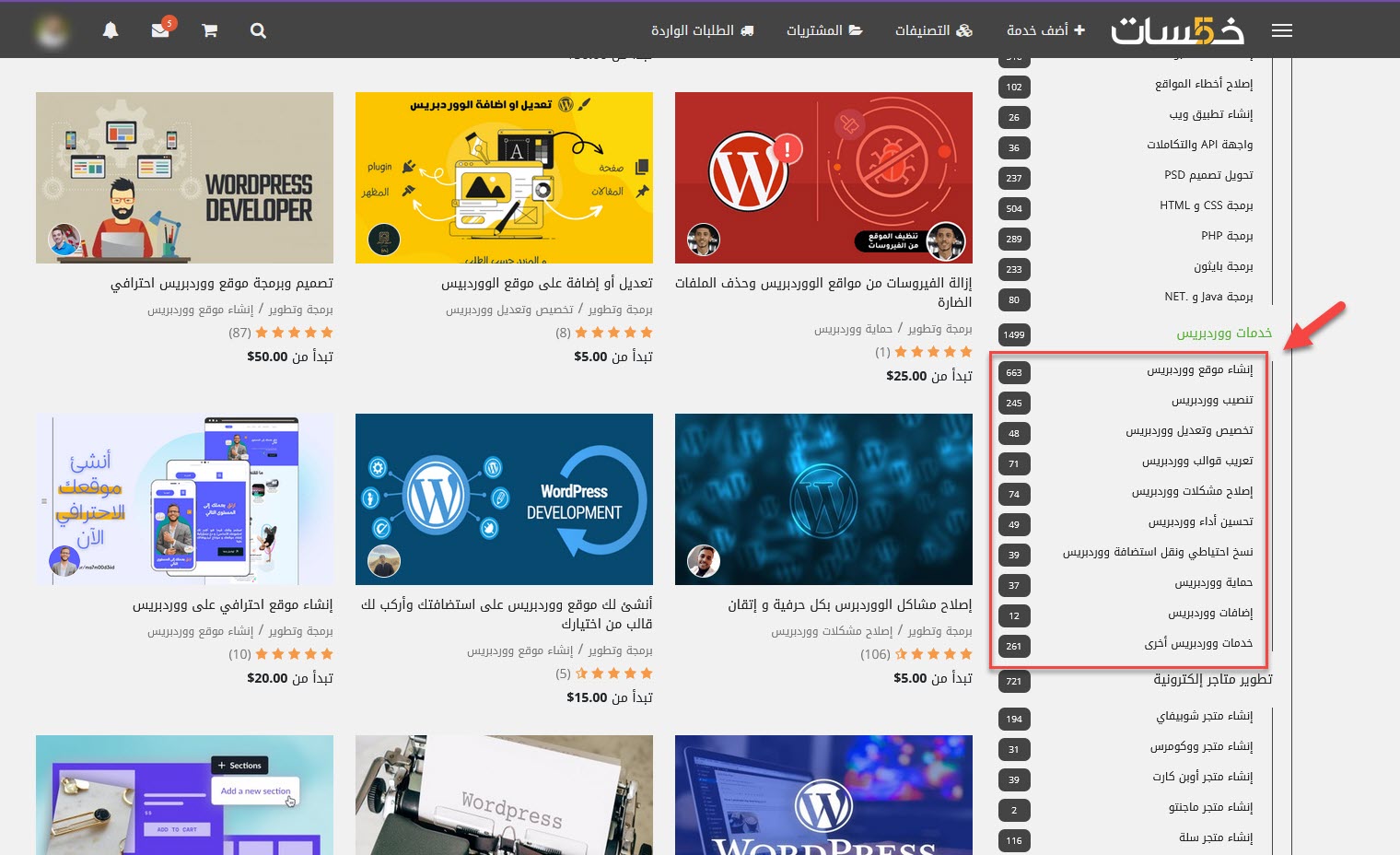
Task: Click seller avatar on WordPress Developer card
Action: pyautogui.click(x=64, y=240)
